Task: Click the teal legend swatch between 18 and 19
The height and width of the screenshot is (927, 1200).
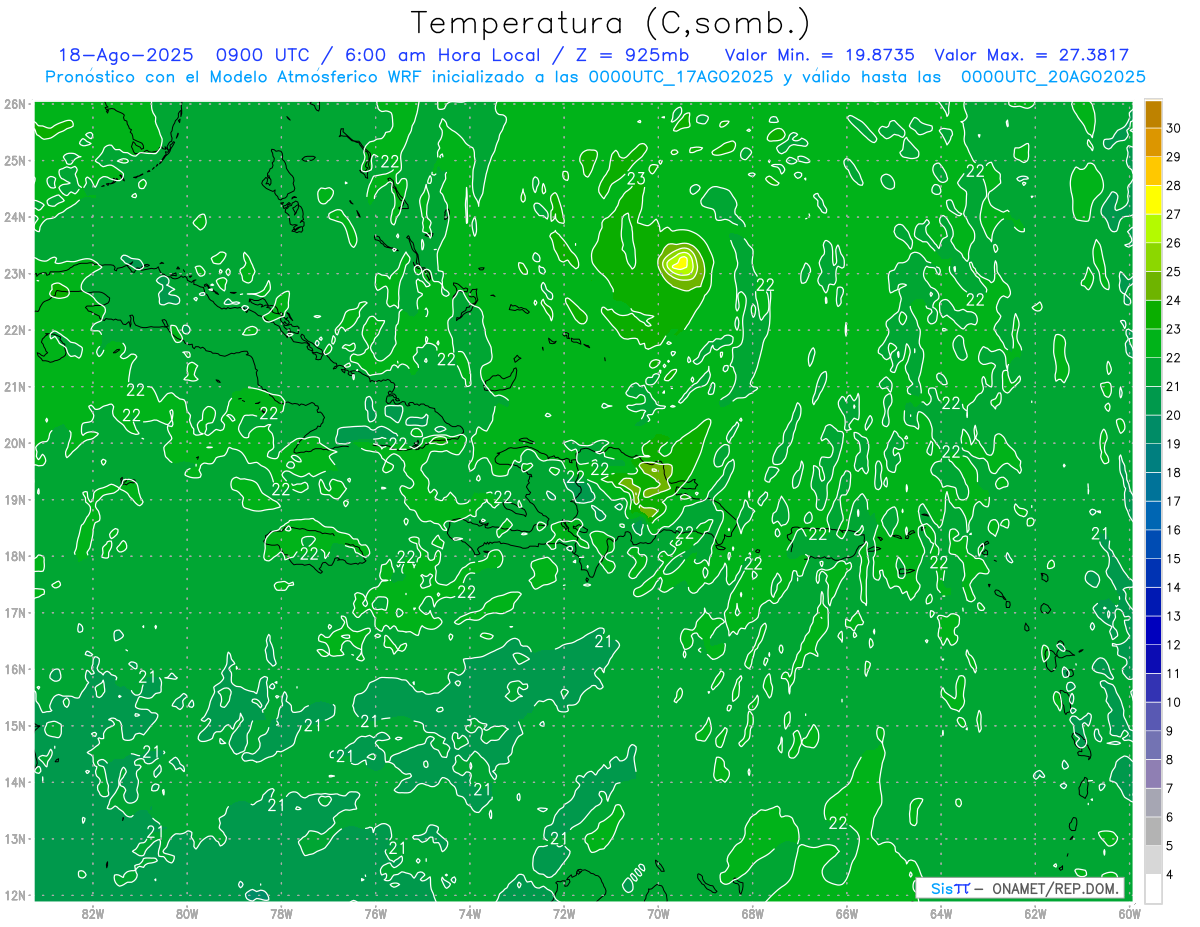Action: [x=1154, y=458]
